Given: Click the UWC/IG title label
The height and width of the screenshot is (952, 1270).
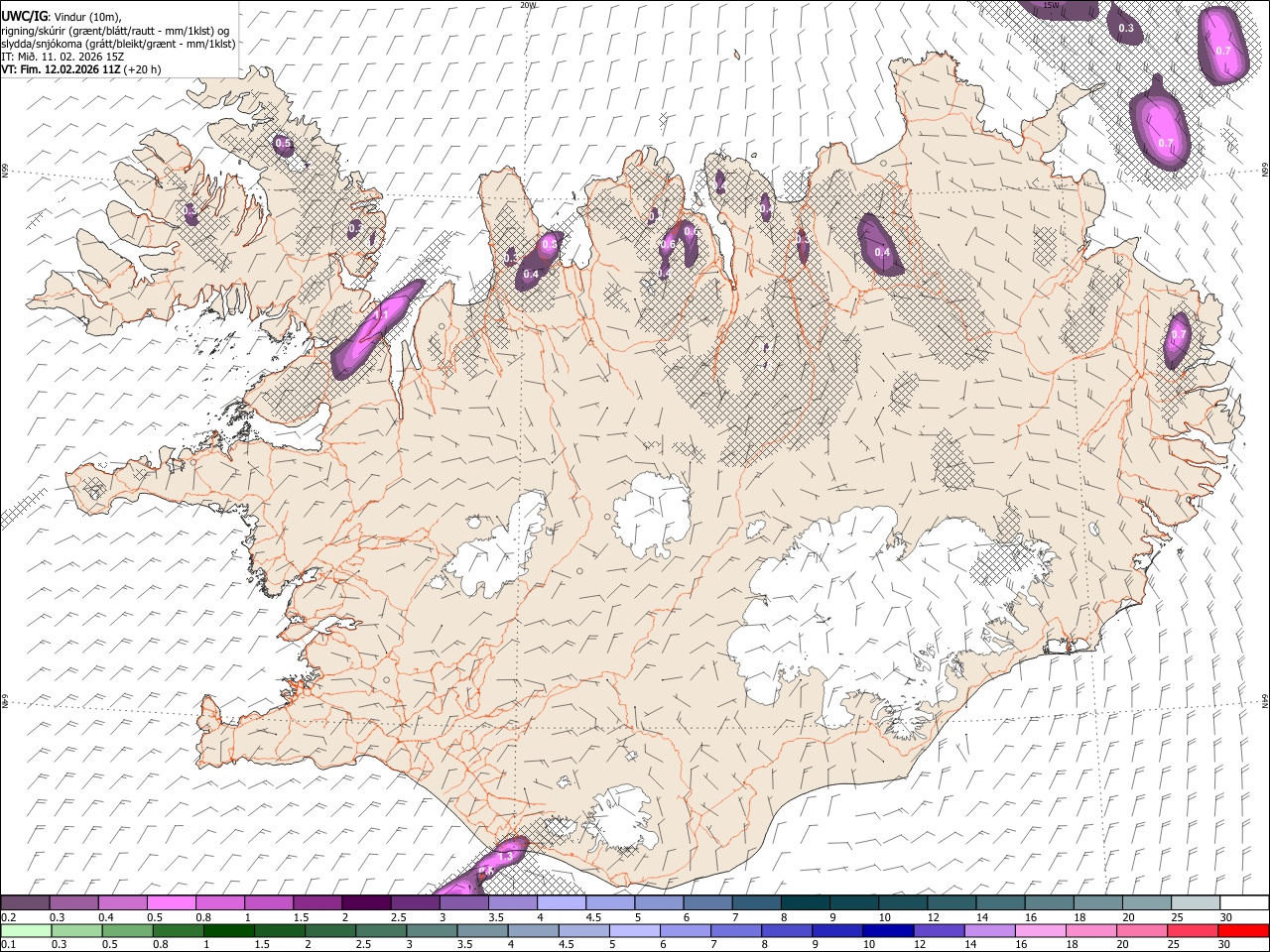Looking at the screenshot, I should [x=23, y=16].
